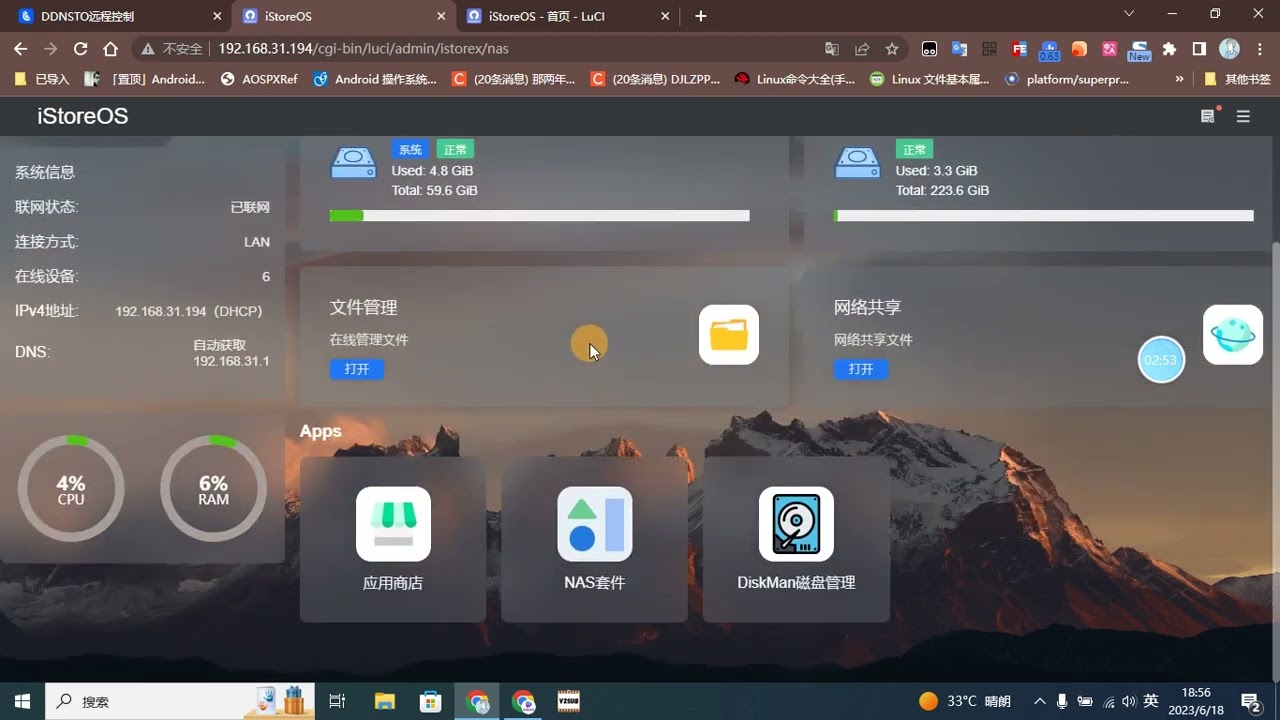Click the pink translation extension icon

[x=1109, y=49]
